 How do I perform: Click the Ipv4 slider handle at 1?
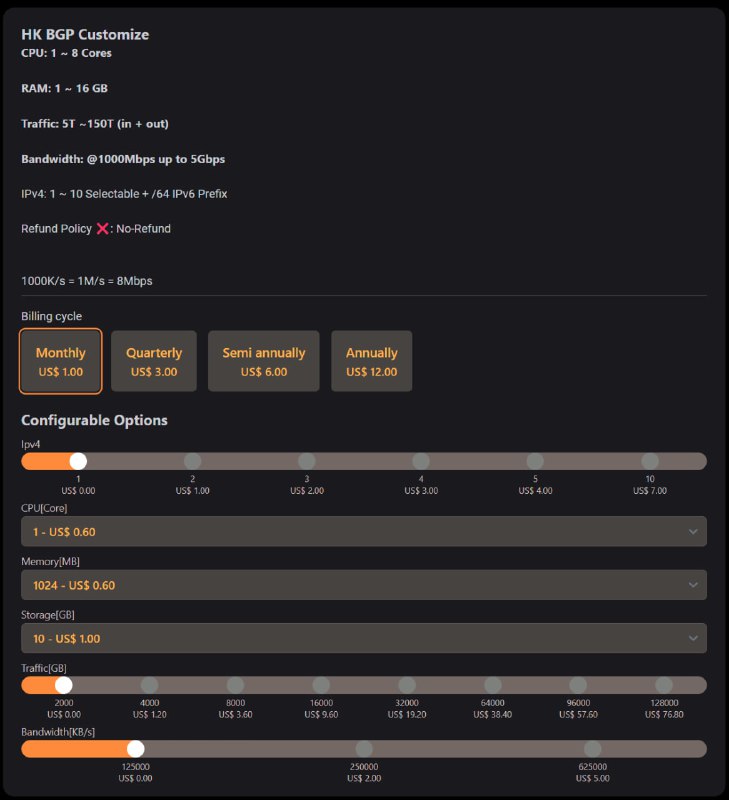pyautogui.click(x=78, y=461)
